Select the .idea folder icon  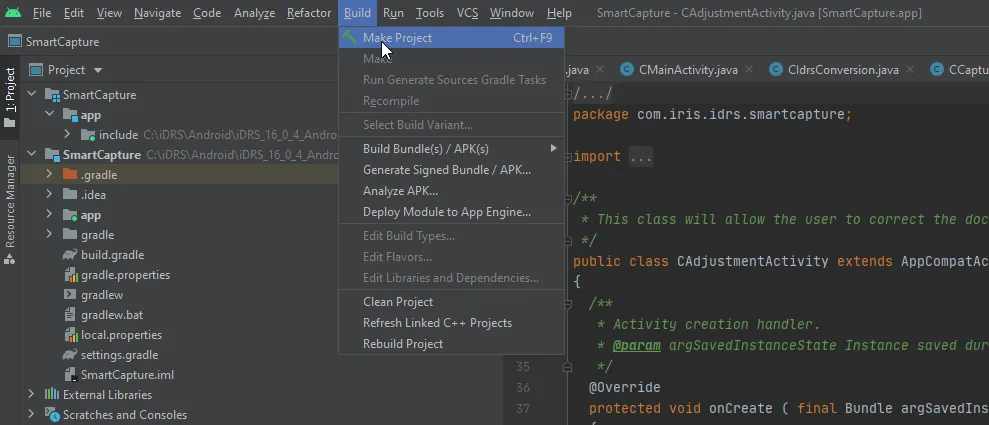pos(70,195)
